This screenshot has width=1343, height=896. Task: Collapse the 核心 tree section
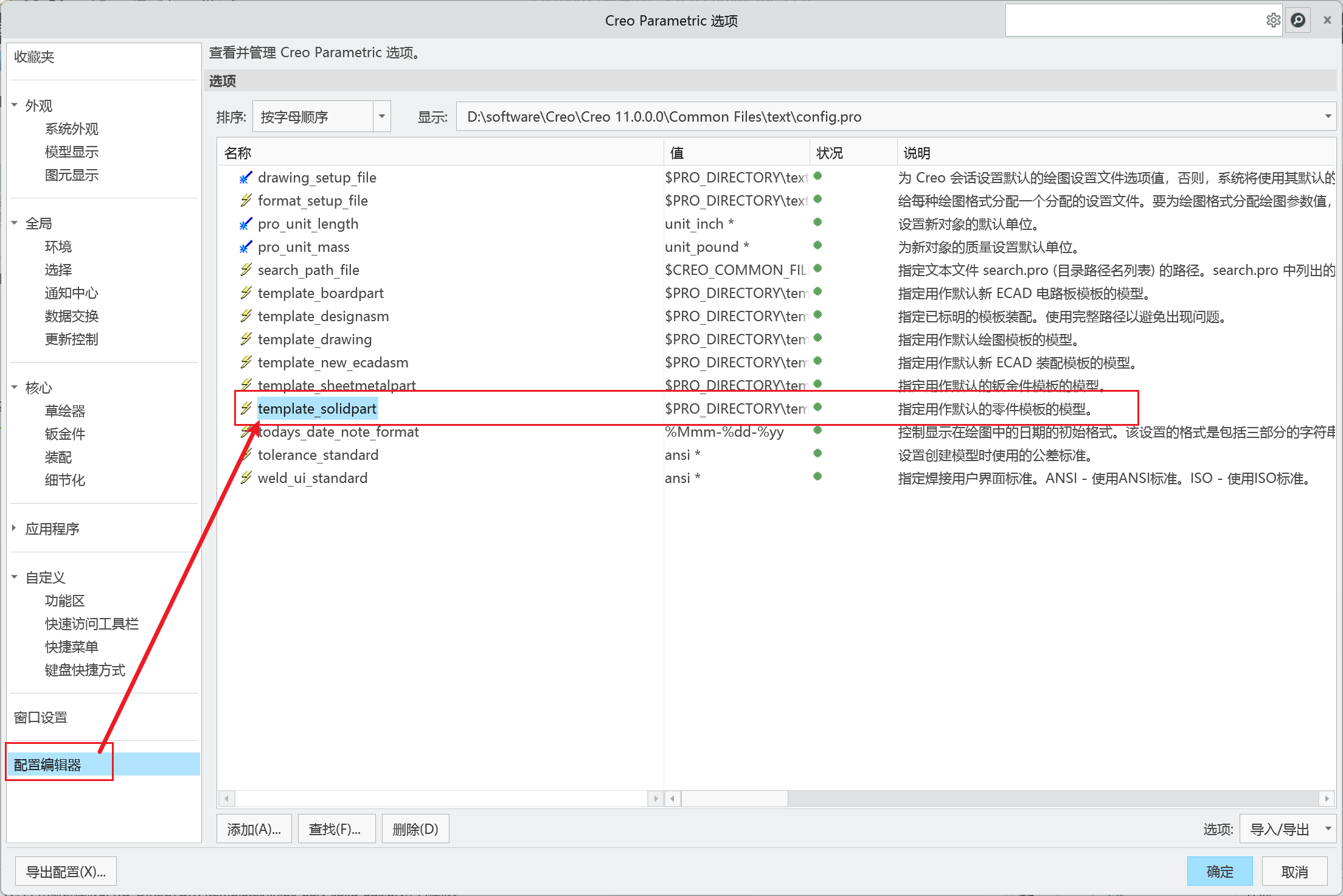tap(15, 387)
